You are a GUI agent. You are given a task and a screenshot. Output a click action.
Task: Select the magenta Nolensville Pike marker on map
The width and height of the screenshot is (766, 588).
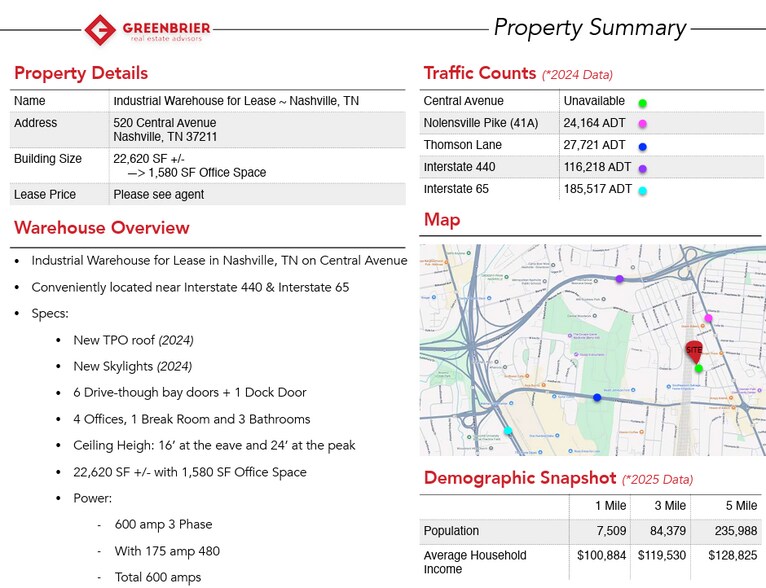point(708,319)
